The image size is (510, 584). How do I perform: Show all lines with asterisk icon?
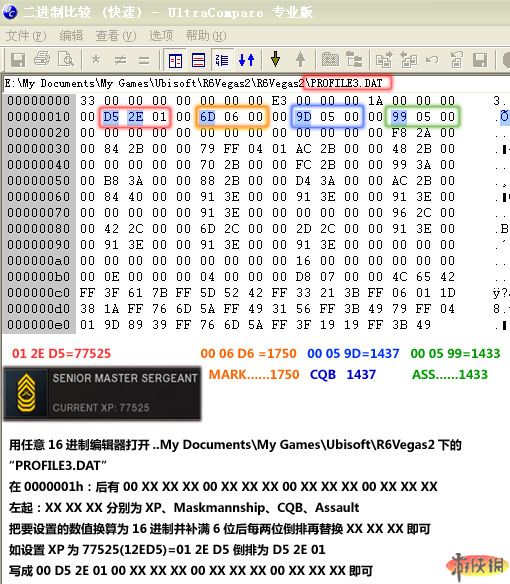coord(96,60)
